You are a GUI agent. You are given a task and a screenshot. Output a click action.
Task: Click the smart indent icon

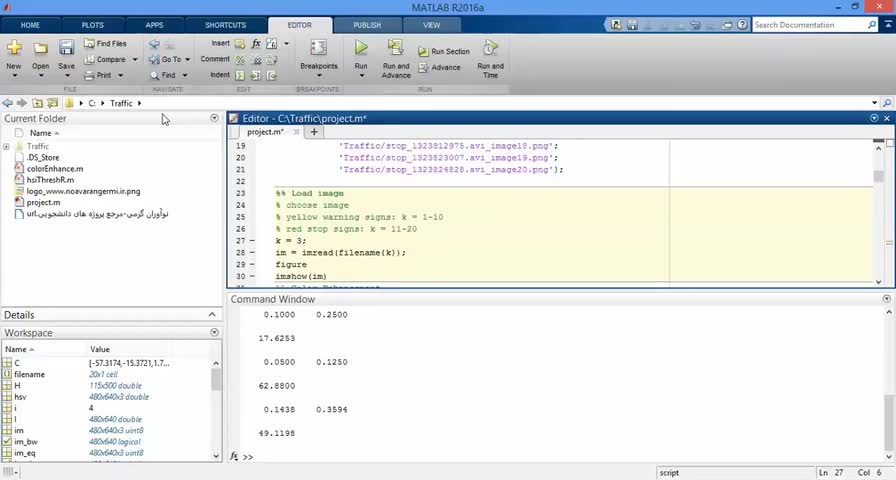(x=240, y=75)
